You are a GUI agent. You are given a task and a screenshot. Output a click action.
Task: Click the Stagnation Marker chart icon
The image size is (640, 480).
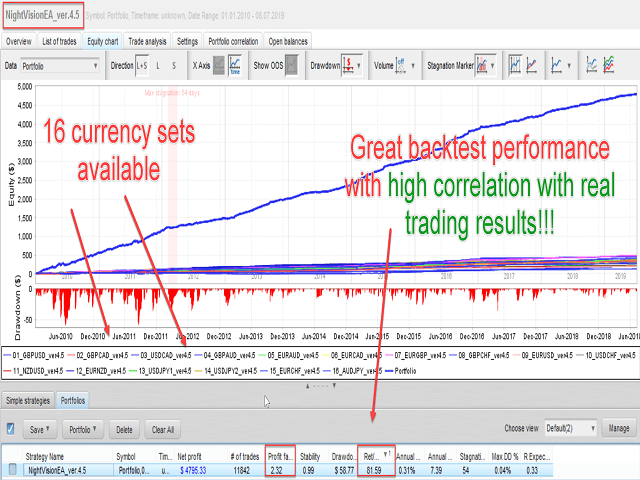482,65
